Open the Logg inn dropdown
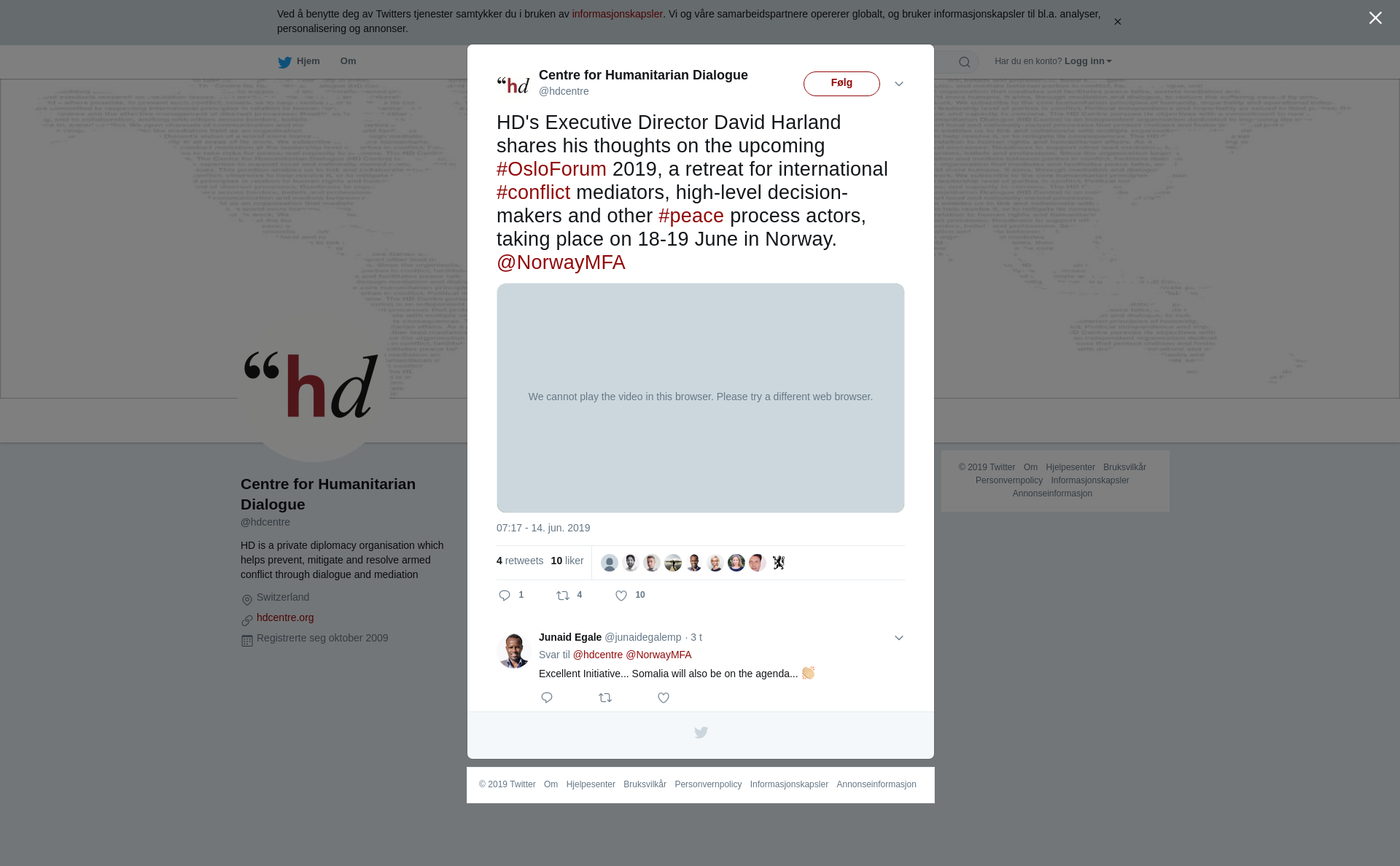 click(1088, 61)
